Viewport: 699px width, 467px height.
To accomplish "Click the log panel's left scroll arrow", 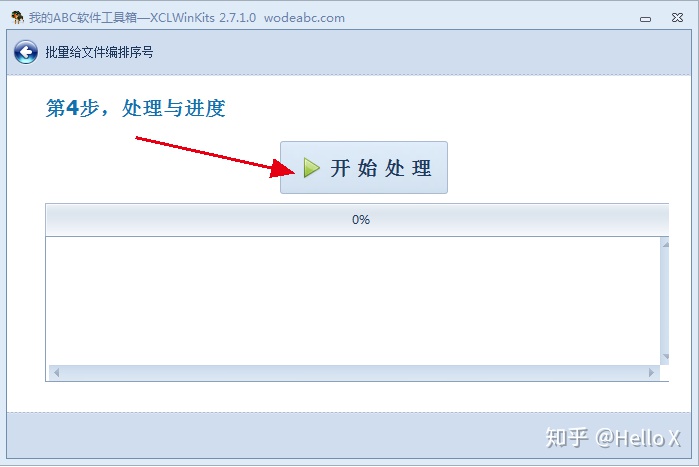I will pyautogui.click(x=56, y=373).
